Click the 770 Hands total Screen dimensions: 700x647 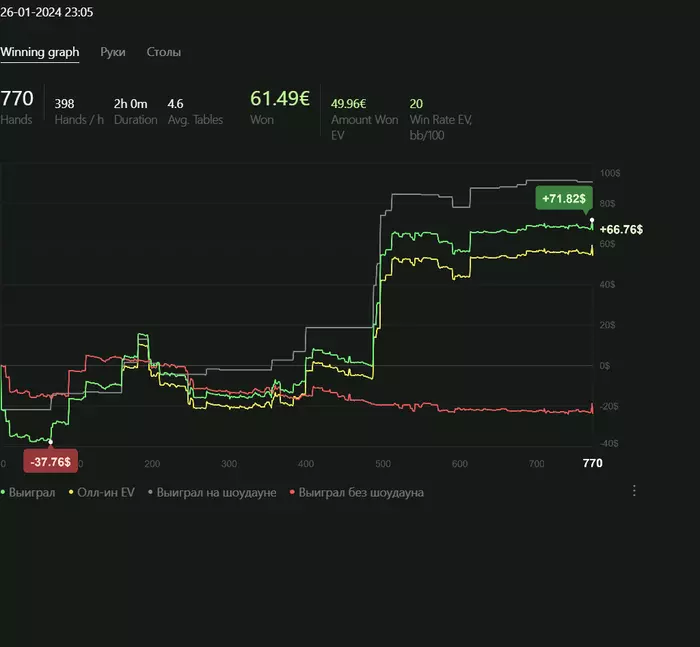pos(17,99)
